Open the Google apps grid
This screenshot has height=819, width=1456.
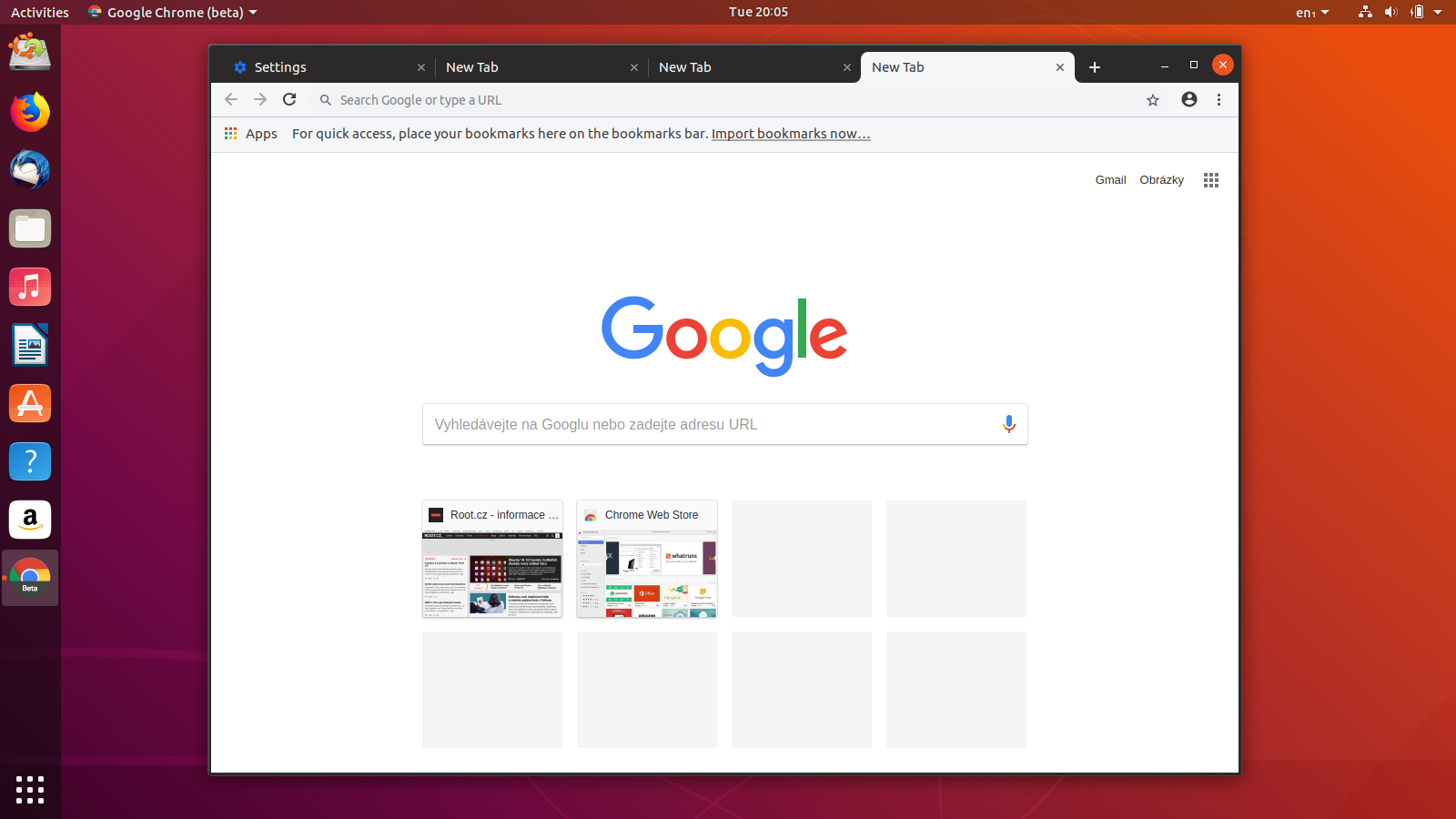coord(1211,180)
